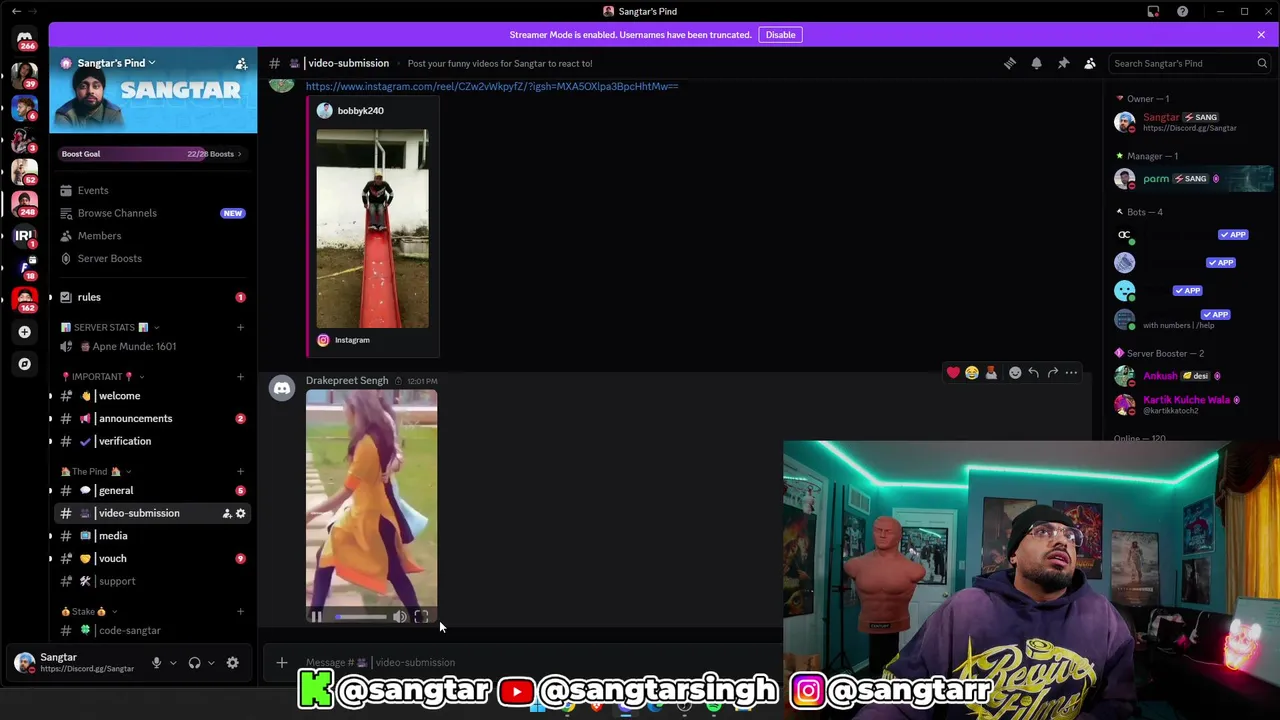This screenshot has height=720, width=1280.
Task: Click Add a Server plus icon
Action: pyautogui.click(x=25, y=332)
